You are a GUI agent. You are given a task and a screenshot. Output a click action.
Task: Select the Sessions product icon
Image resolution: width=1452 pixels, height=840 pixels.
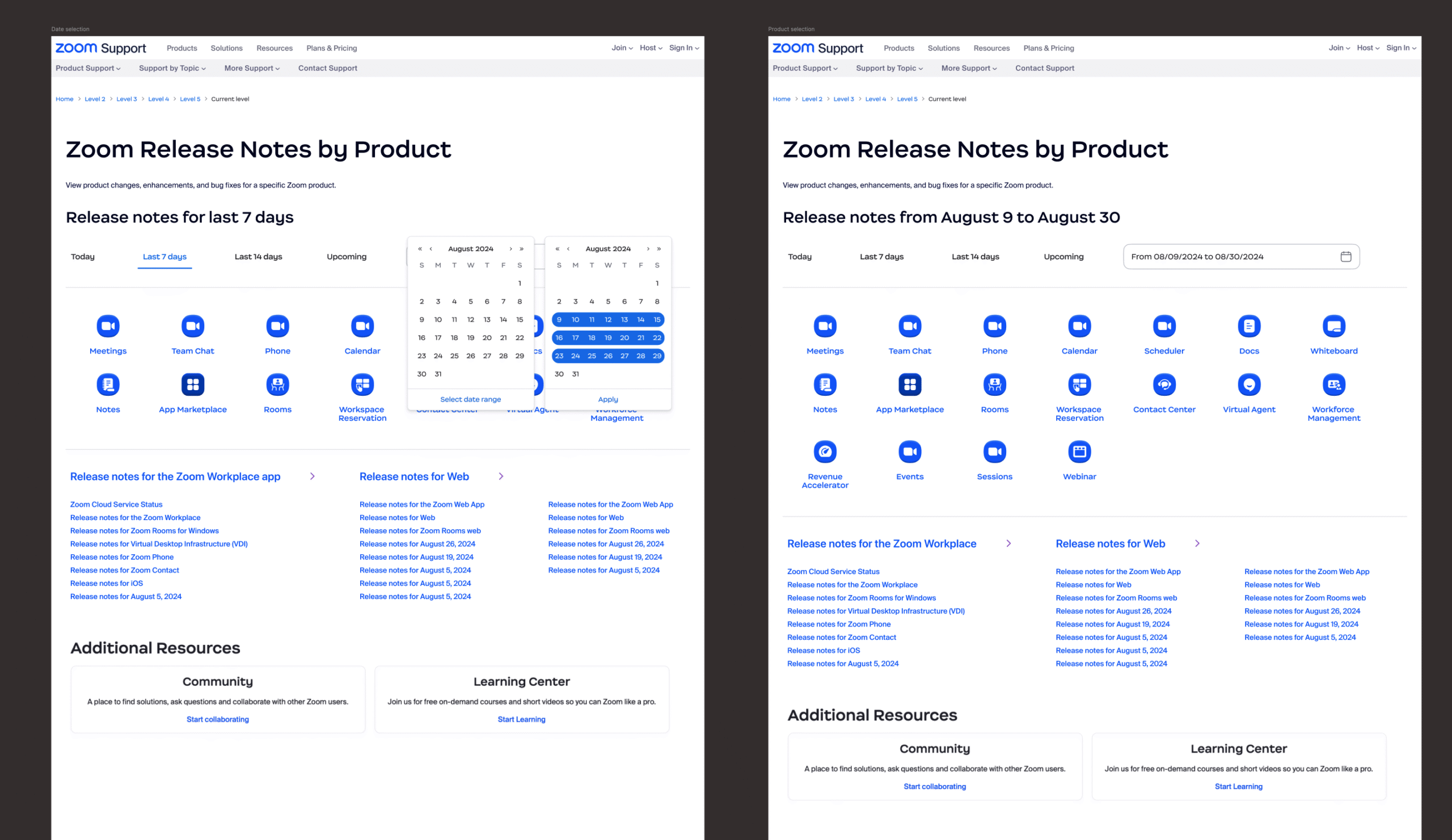pyautogui.click(x=994, y=452)
